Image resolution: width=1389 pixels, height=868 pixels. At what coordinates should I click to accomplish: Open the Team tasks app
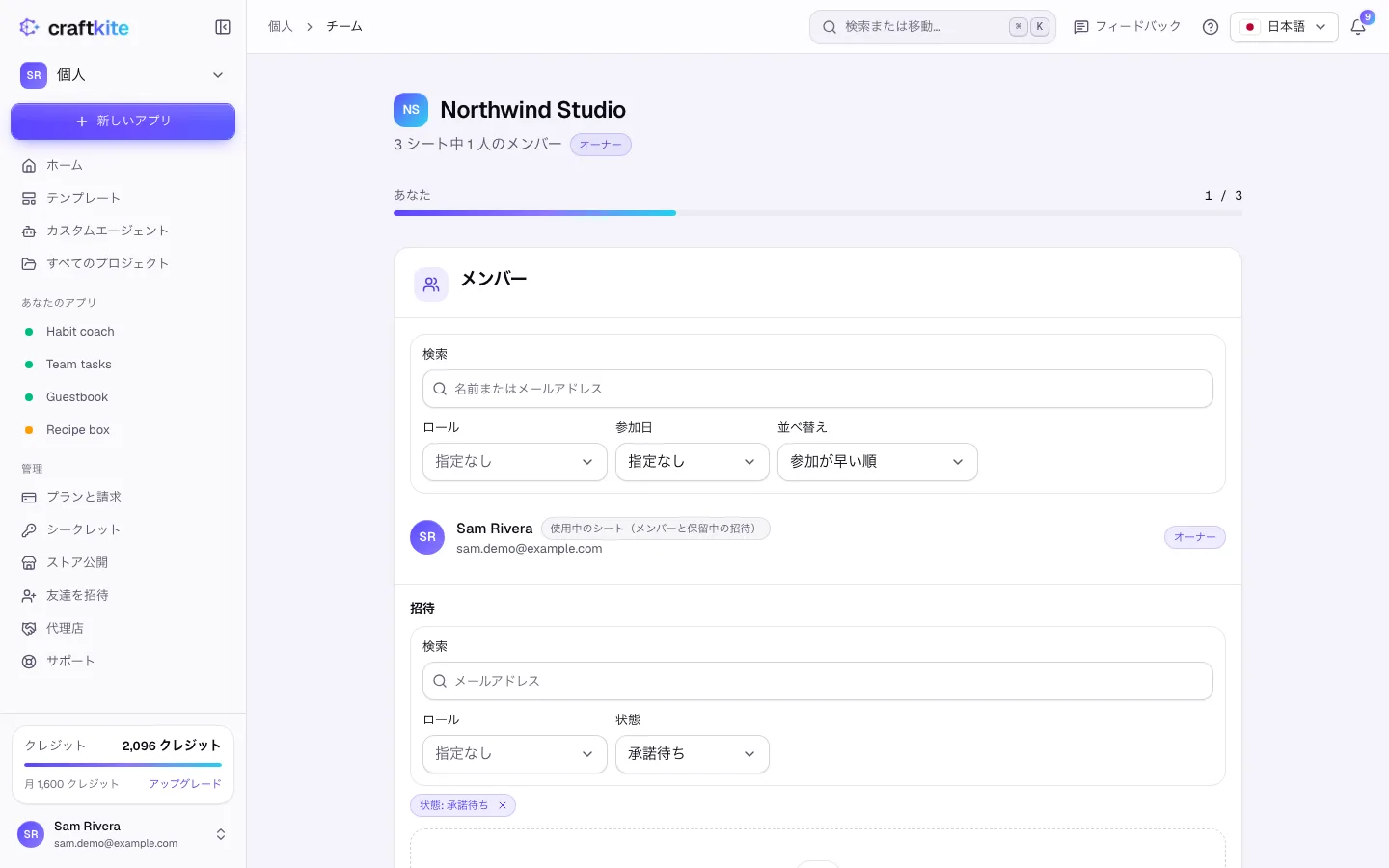click(123, 364)
